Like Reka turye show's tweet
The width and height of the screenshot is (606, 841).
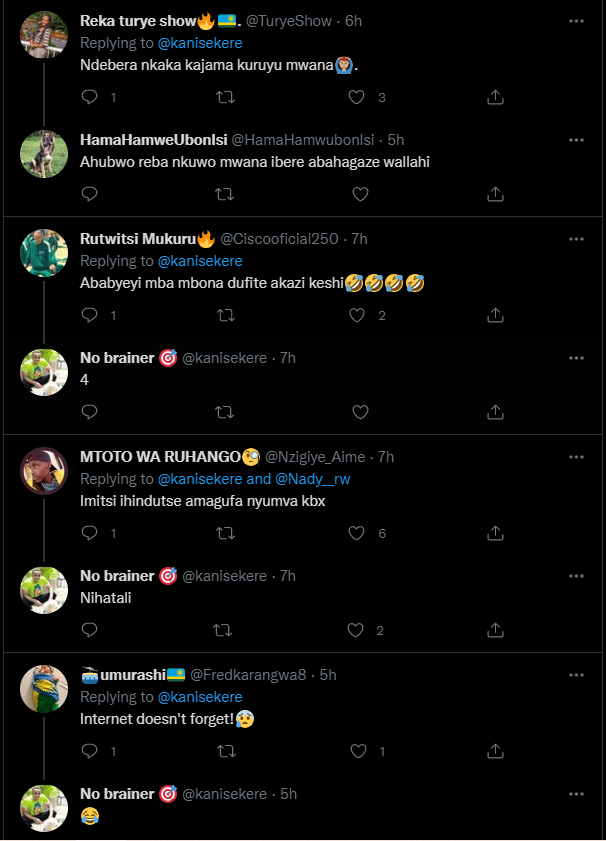(x=358, y=97)
